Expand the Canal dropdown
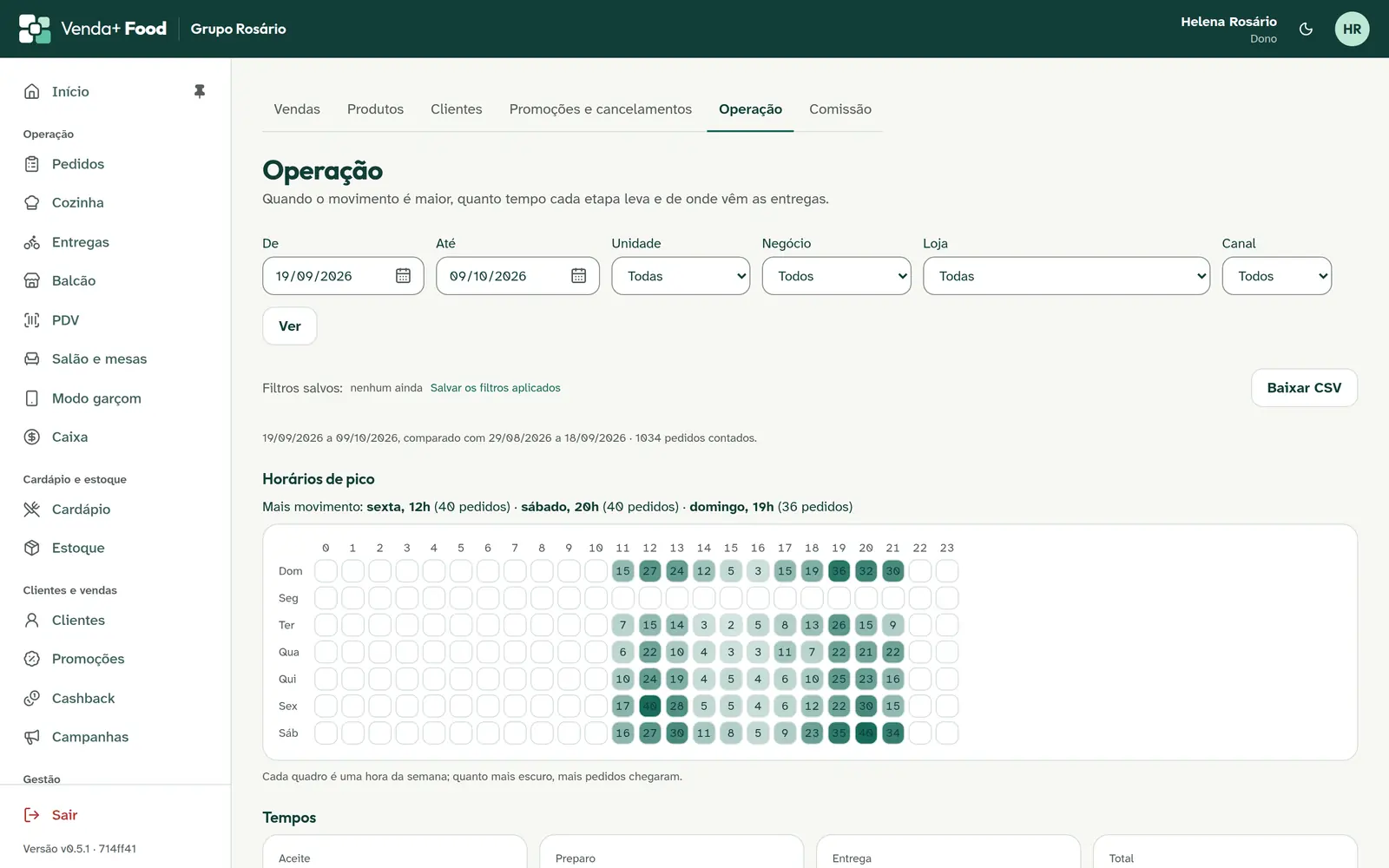The image size is (1389, 868). pyautogui.click(x=1277, y=276)
